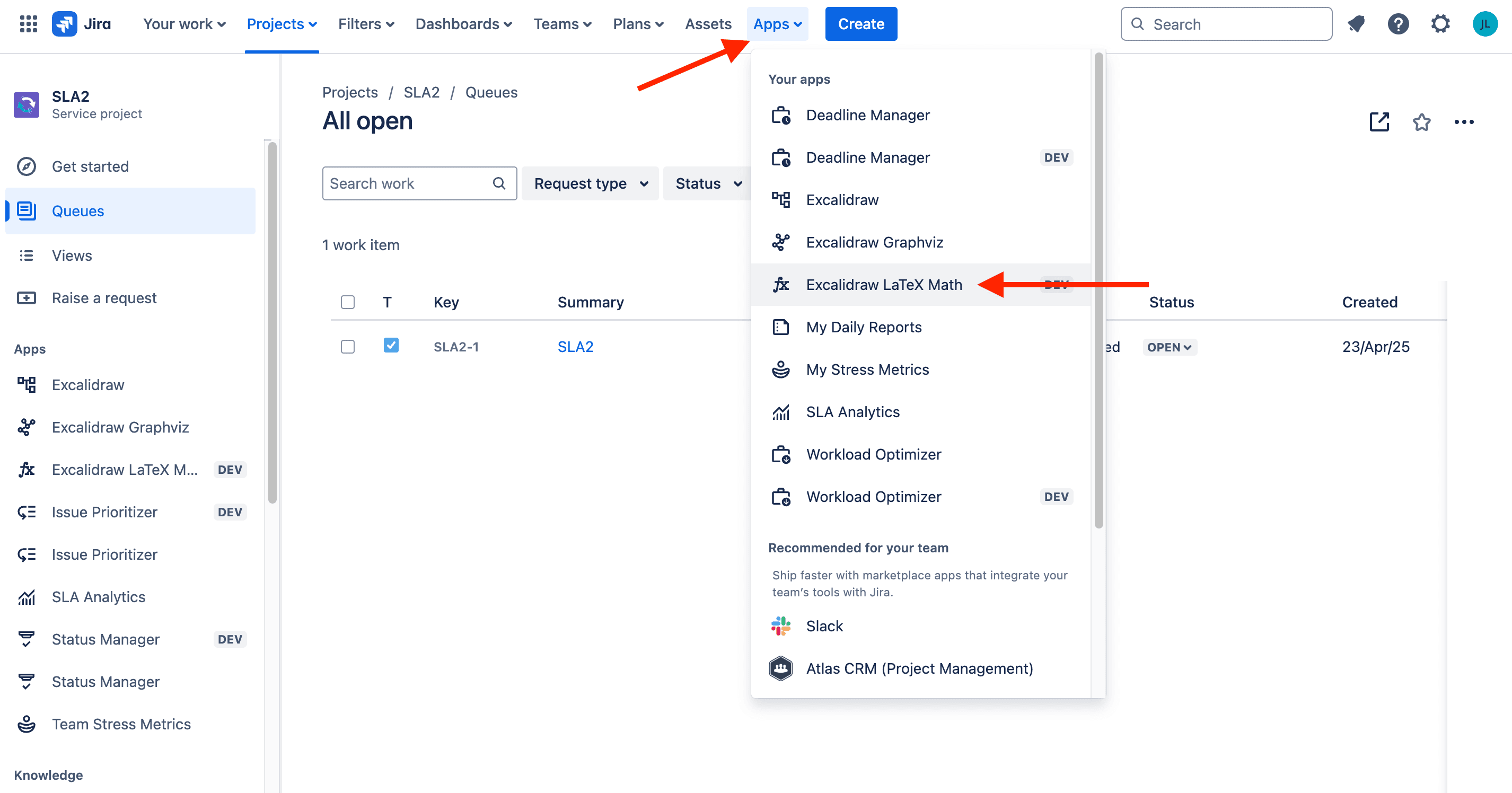Viewport: 1512px width, 793px height.
Task: Click Excalidraw Graphviz icon in sidebar
Action: tap(27, 427)
